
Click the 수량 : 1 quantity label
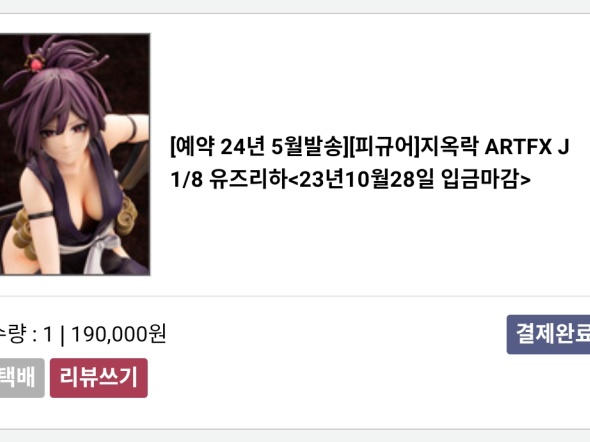[26, 334]
